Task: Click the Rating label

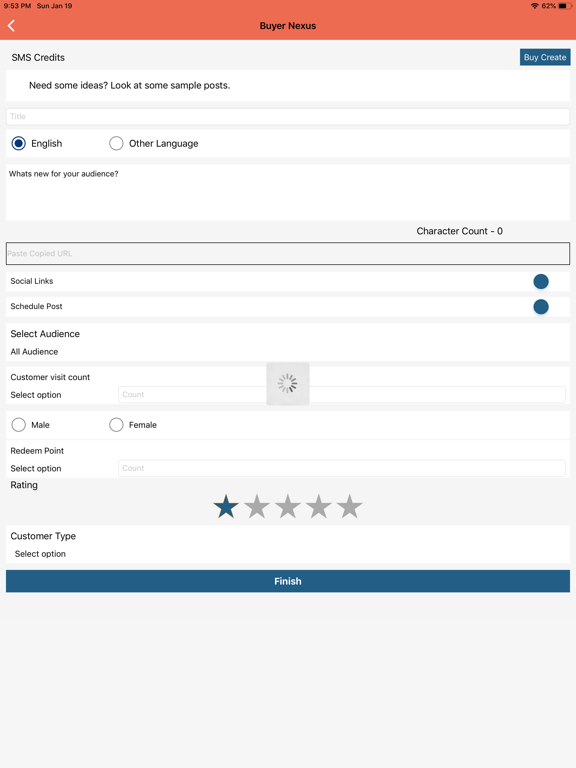Action: click(24, 485)
